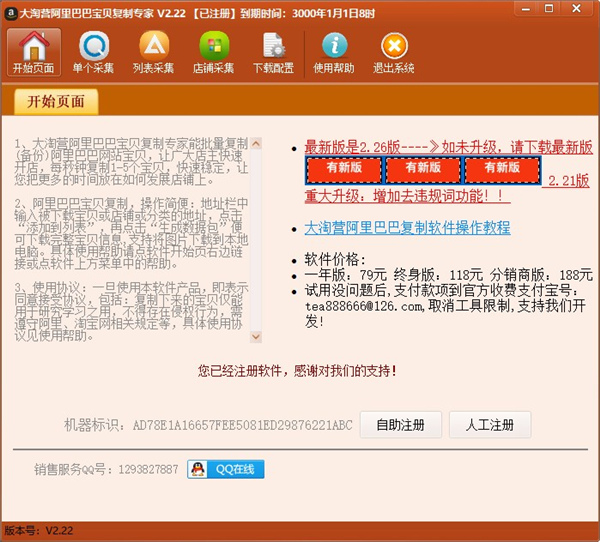This screenshot has height=542, width=600.
Task: Click the 软件价格 heading text
Action: point(335,260)
